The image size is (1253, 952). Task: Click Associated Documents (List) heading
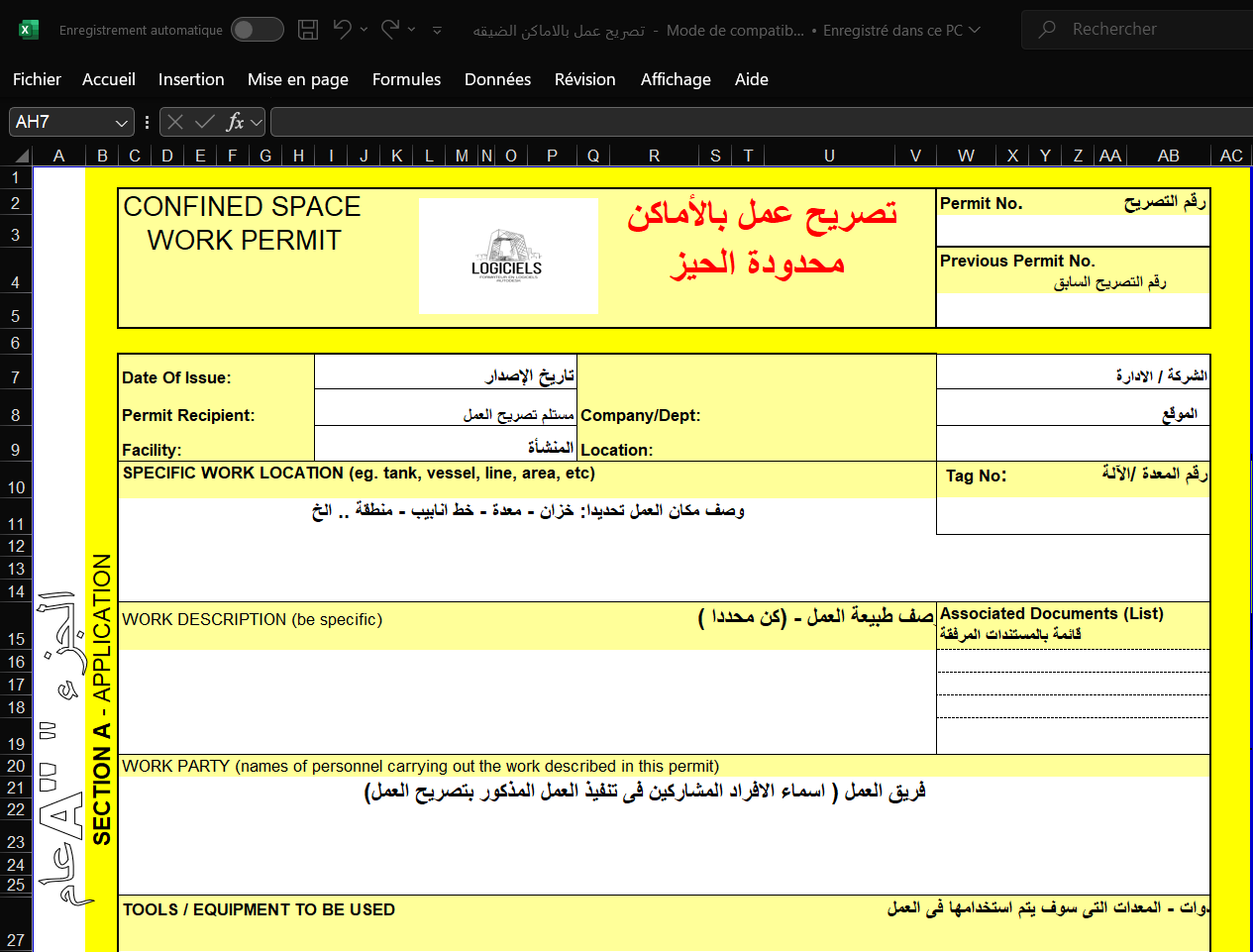[1051, 613]
